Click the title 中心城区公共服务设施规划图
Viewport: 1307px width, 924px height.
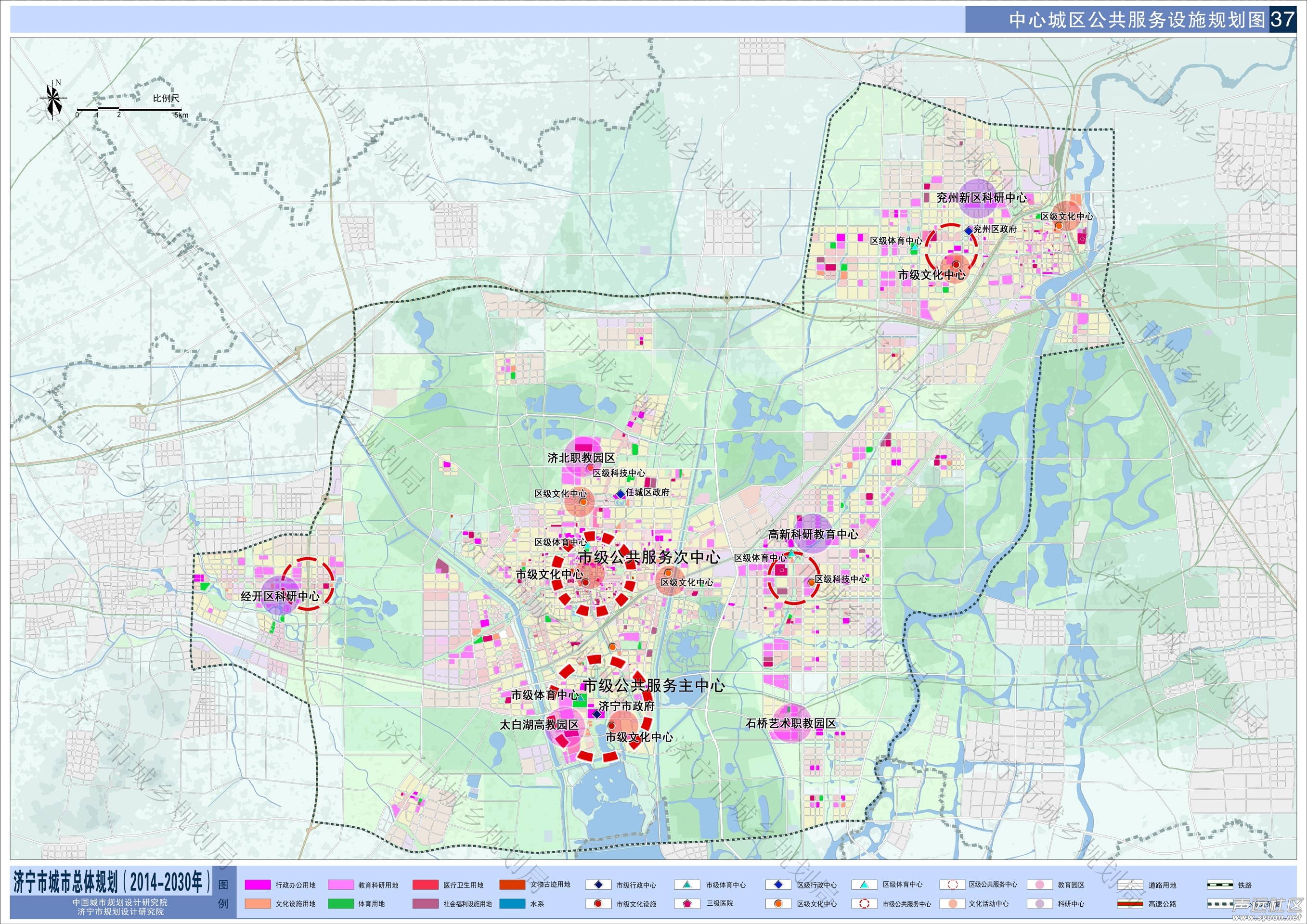click(1137, 20)
